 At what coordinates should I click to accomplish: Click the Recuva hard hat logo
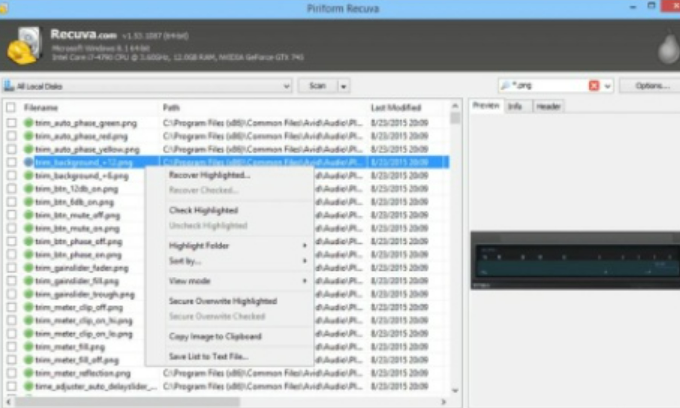coord(24,45)
